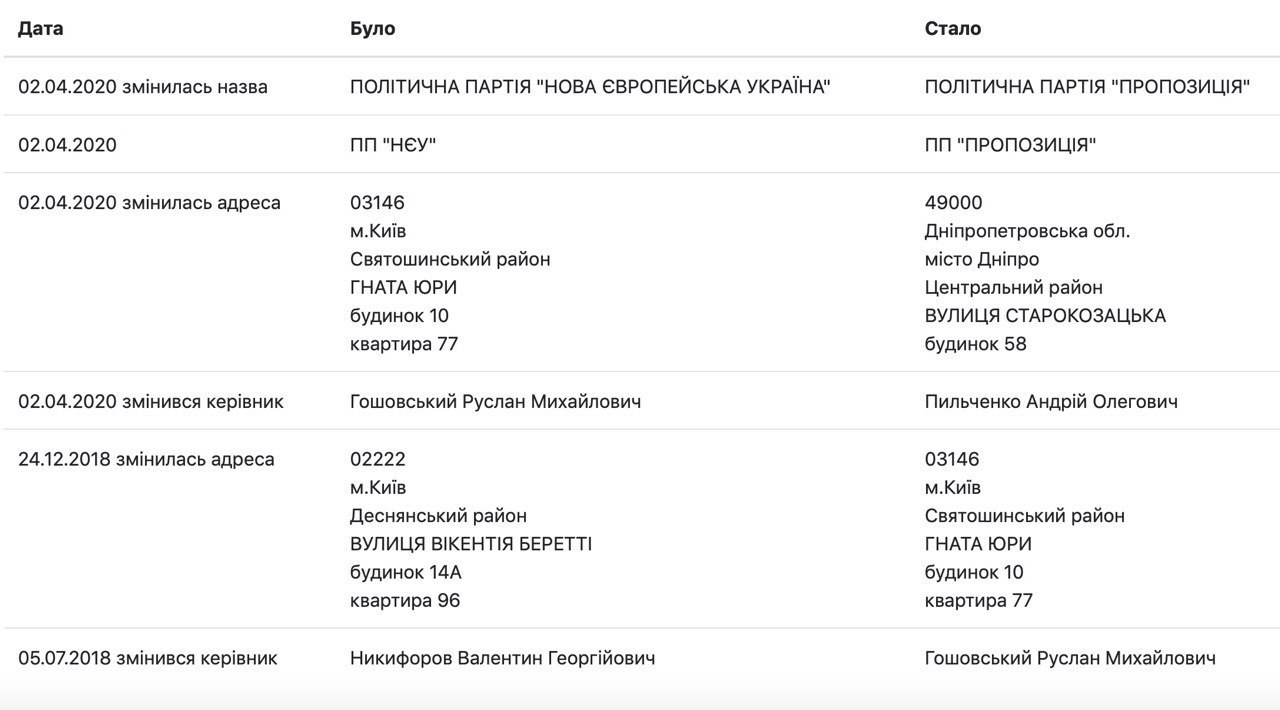Select the "02.04.2020 змінилась назва" date cell
The height and width of the screenshot is (710, 1280).
(143, 87)
